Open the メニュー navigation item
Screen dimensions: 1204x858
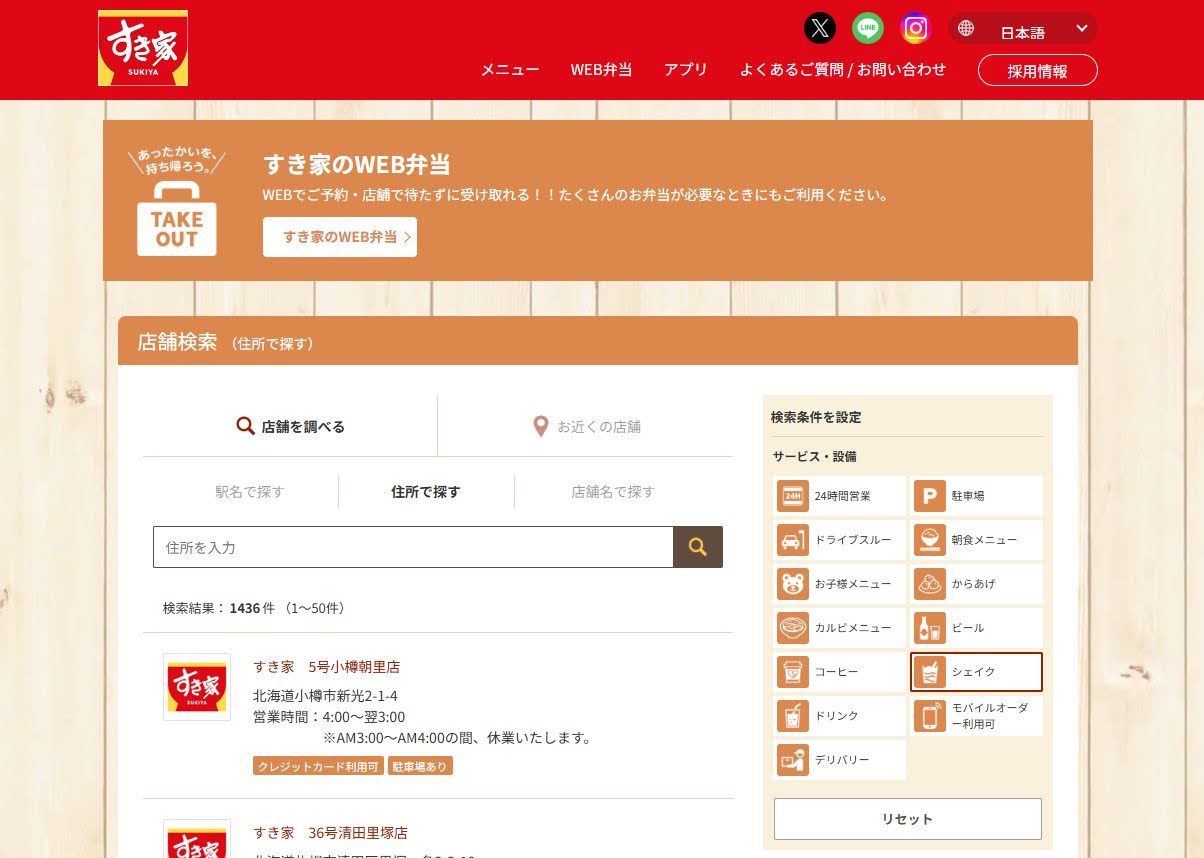[510, 70]
